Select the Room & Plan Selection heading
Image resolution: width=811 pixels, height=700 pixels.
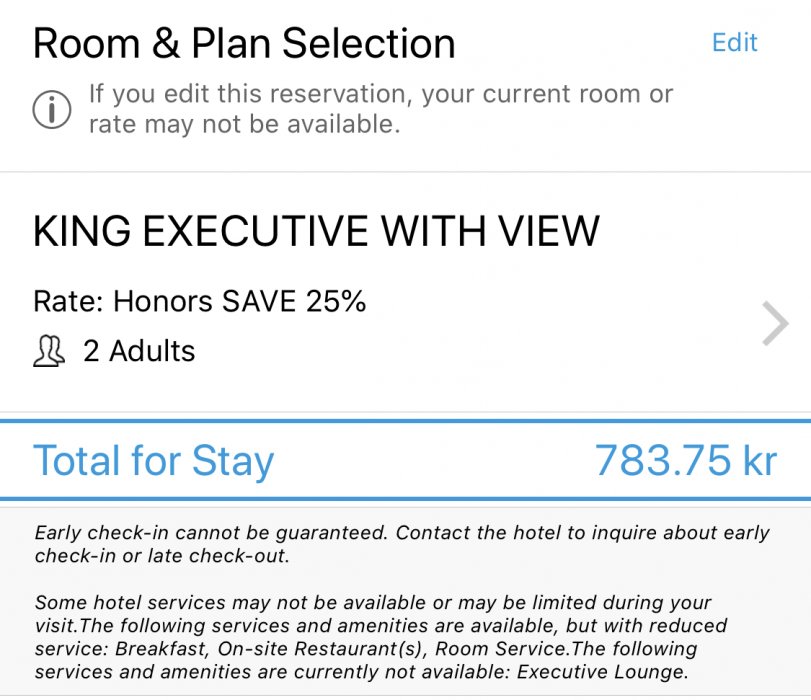pyautogui.click(x=244, y=44)
